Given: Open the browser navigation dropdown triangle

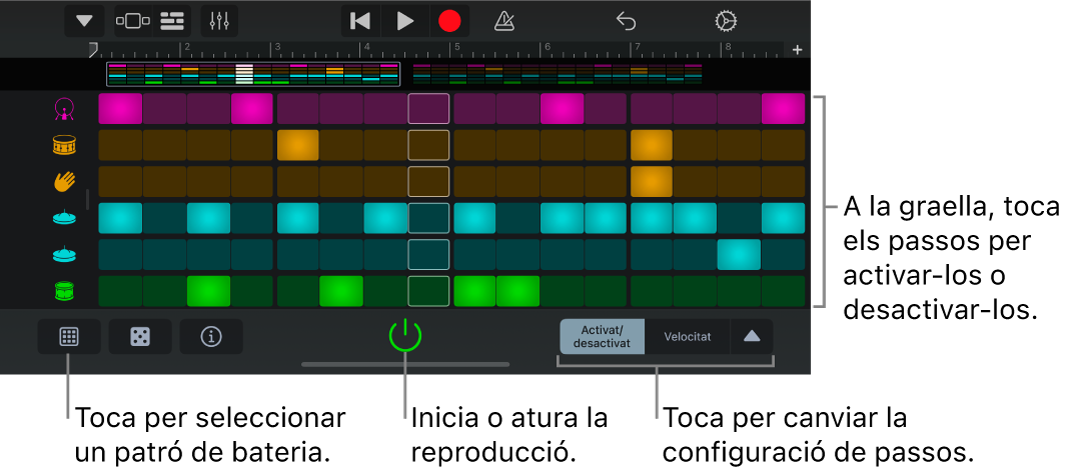Looking at the screenshot, I should point(84,21).
